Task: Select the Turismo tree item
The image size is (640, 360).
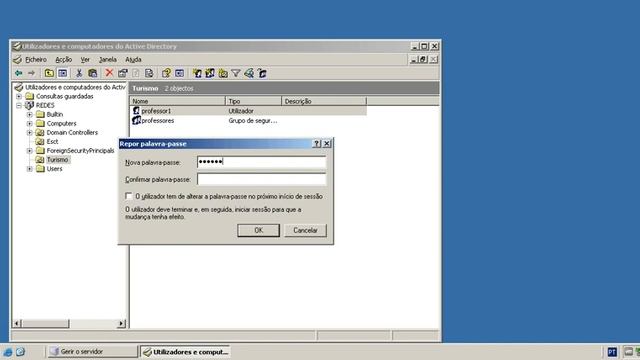Action: pos(57,160)
